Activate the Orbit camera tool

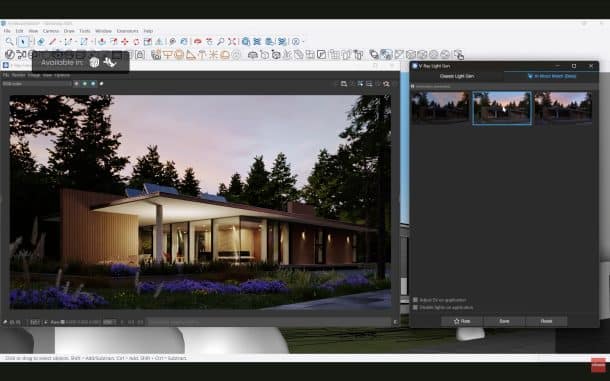(x=197, y=41)
